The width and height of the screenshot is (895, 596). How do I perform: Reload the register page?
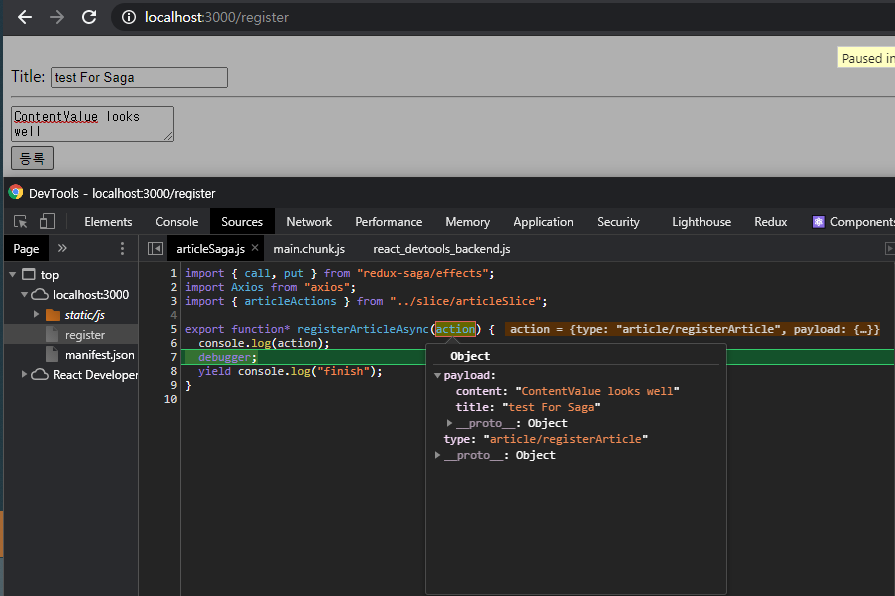point(88,17)
